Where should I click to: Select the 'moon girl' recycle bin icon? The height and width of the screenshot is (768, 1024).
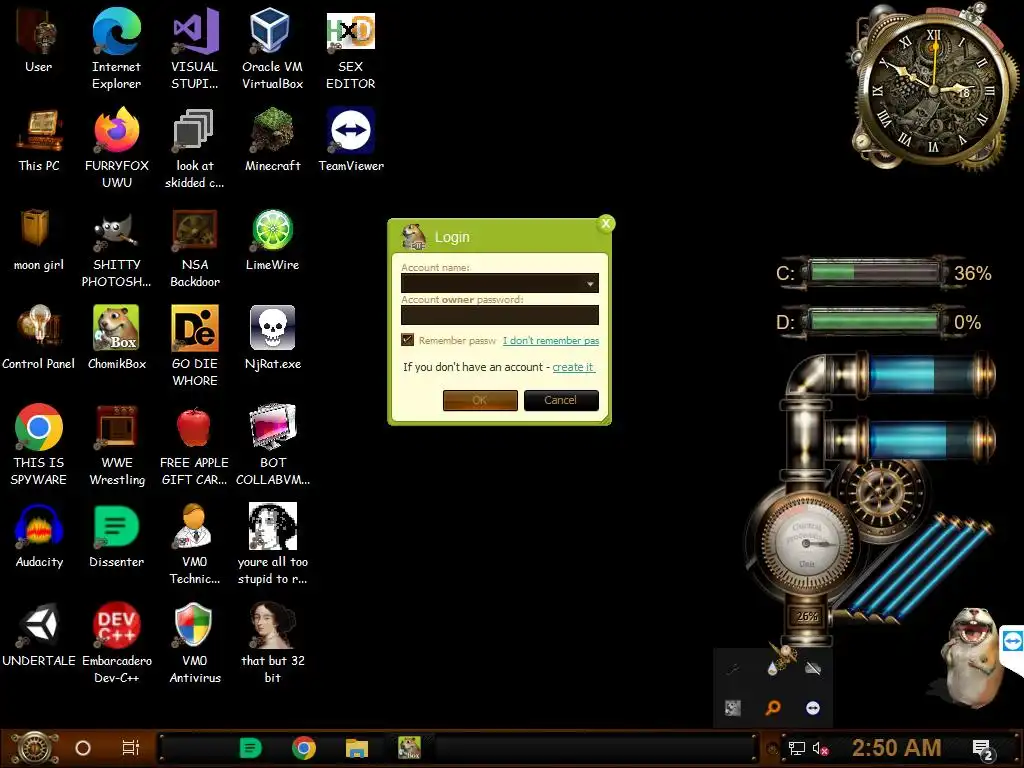coord(39,240)
